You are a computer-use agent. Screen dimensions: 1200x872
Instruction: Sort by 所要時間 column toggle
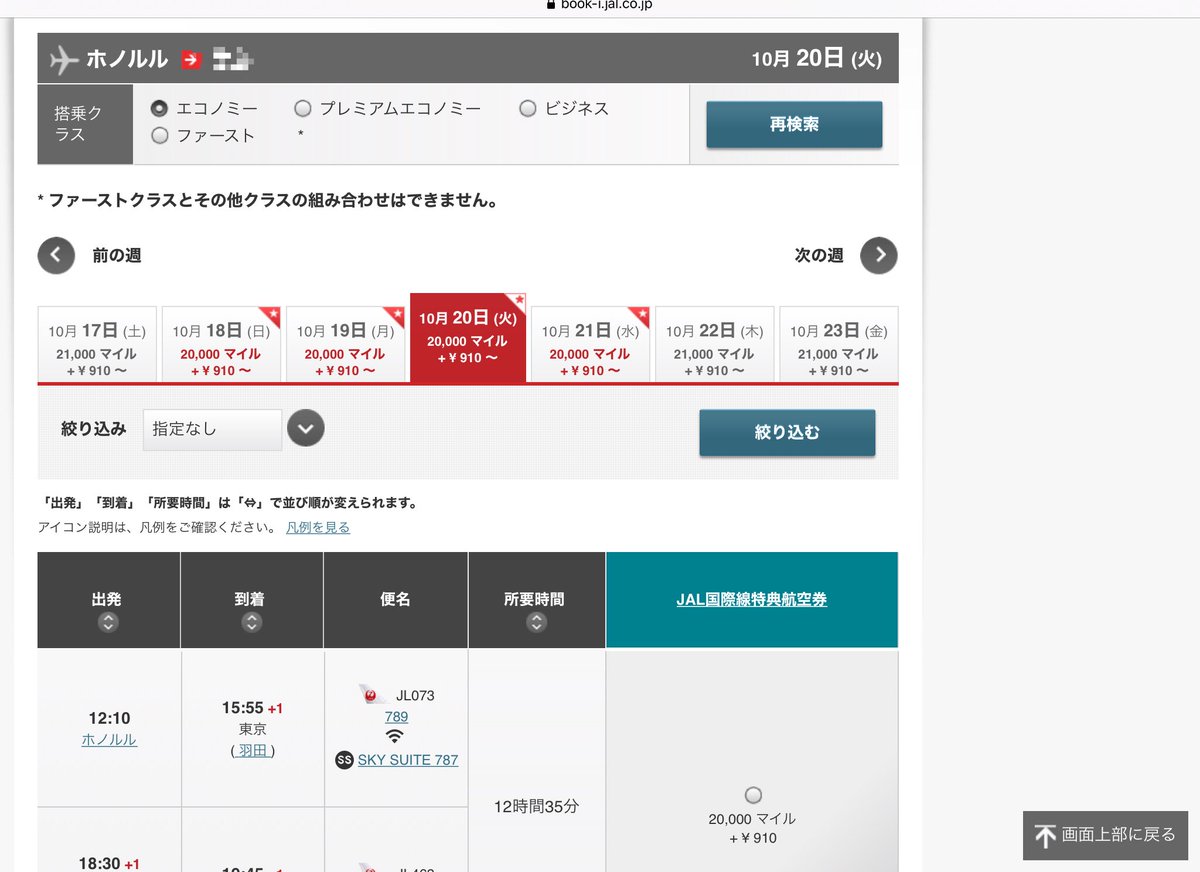537,622
